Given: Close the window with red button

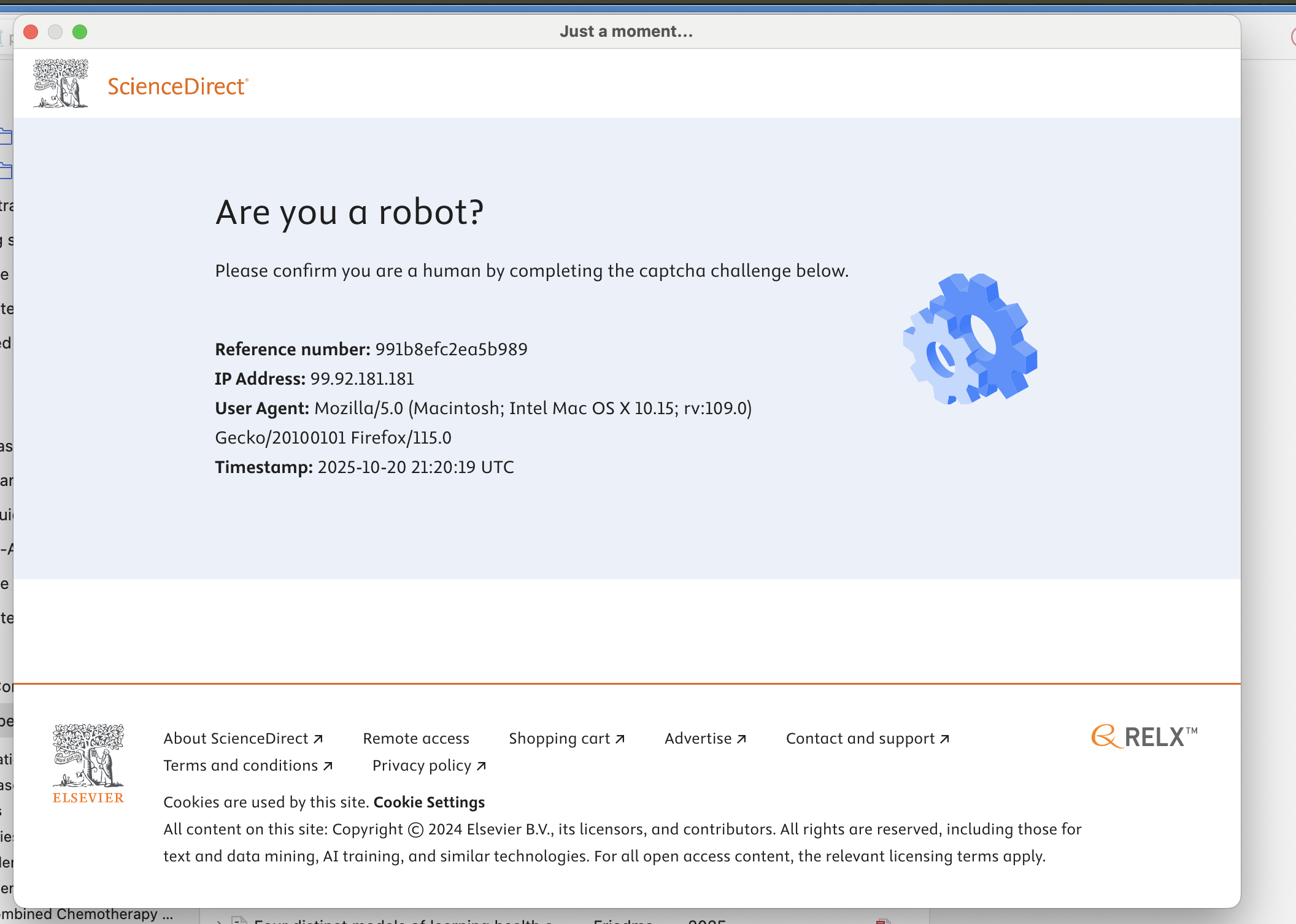Looking at the screenshot, I should pyautogui.click(x=31, y=32).
